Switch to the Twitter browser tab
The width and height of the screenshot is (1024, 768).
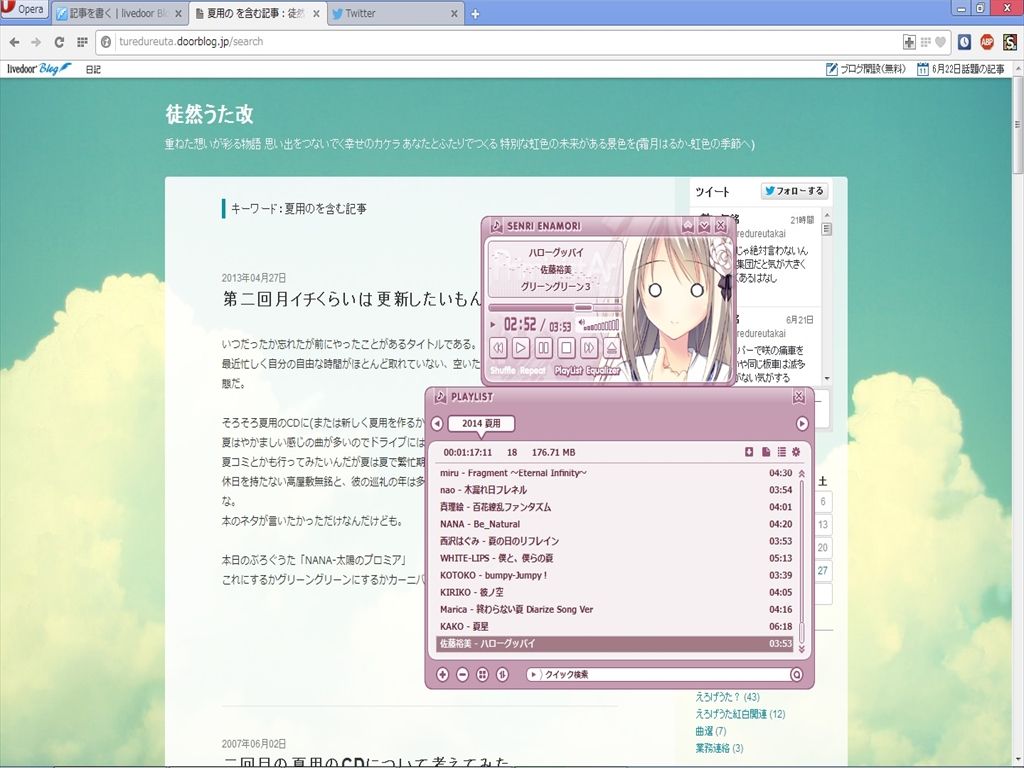[x=394, y=13]
